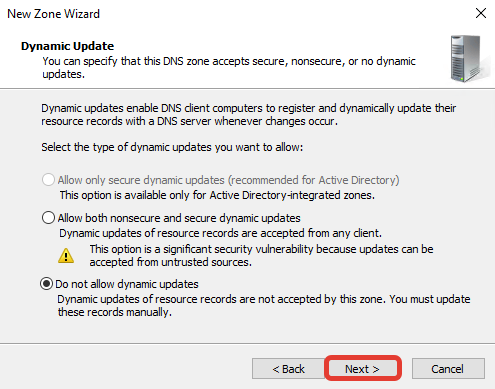The width and height of the screenshot is (495, 389).
Task: Click the 'significant security vulnerability' warning text
Action: click(x=261, y=256)
